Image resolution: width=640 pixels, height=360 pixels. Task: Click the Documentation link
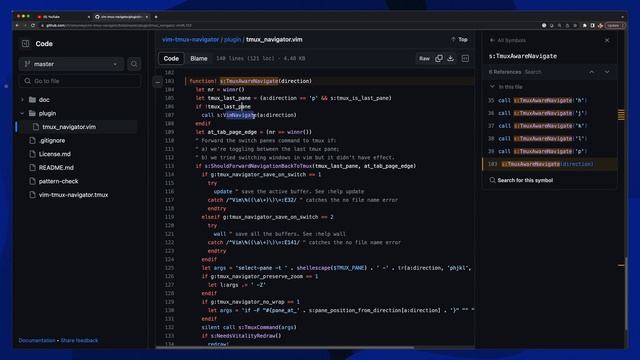click(x=37, y=340)
